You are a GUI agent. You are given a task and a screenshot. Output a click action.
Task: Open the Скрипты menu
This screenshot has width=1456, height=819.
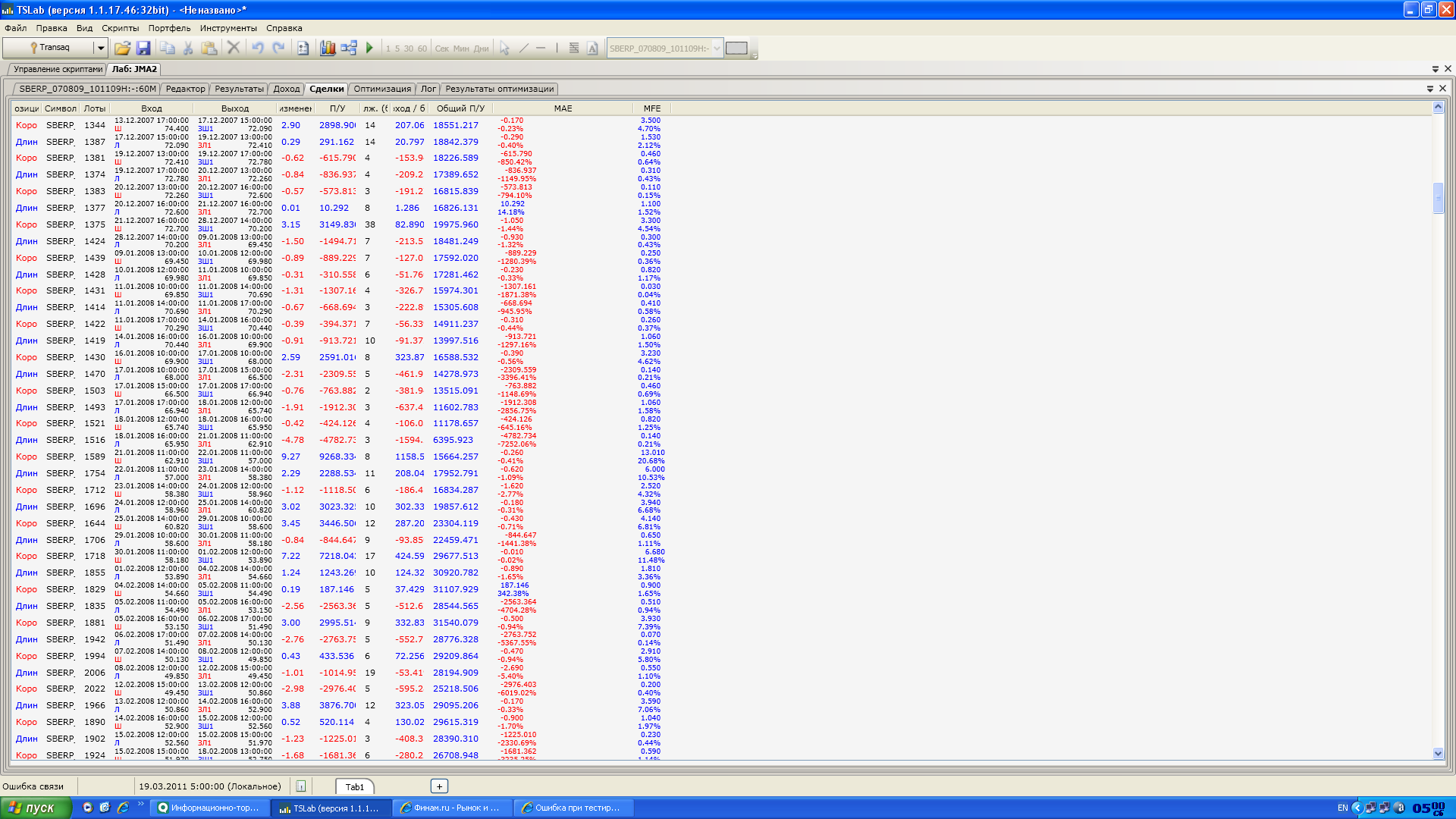pyautogui.click(x=120, y=28)
